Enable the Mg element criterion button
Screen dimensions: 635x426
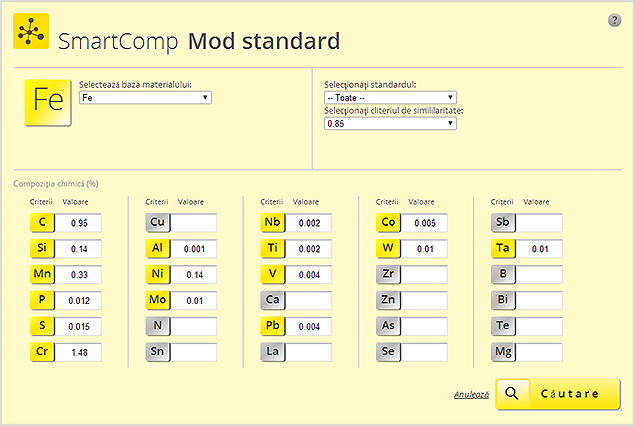[503, 352]
